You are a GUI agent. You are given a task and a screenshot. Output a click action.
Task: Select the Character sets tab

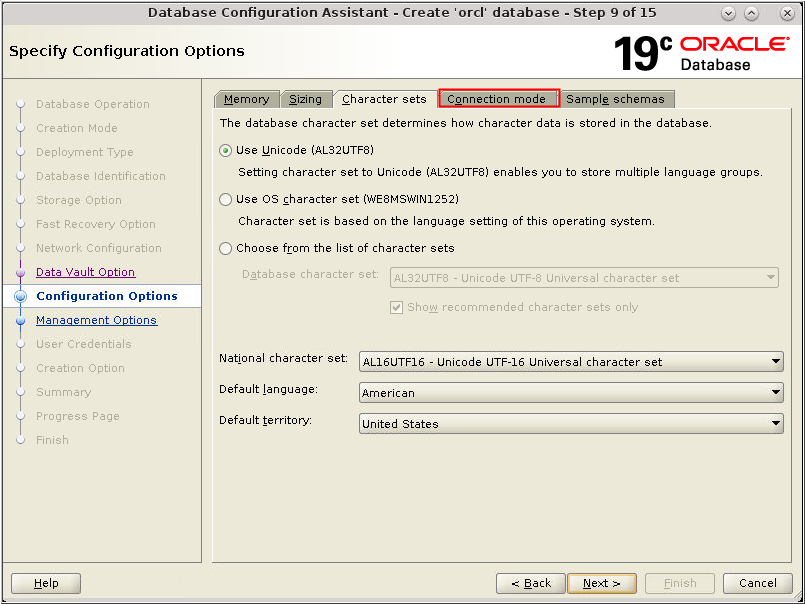coord(384,99)
